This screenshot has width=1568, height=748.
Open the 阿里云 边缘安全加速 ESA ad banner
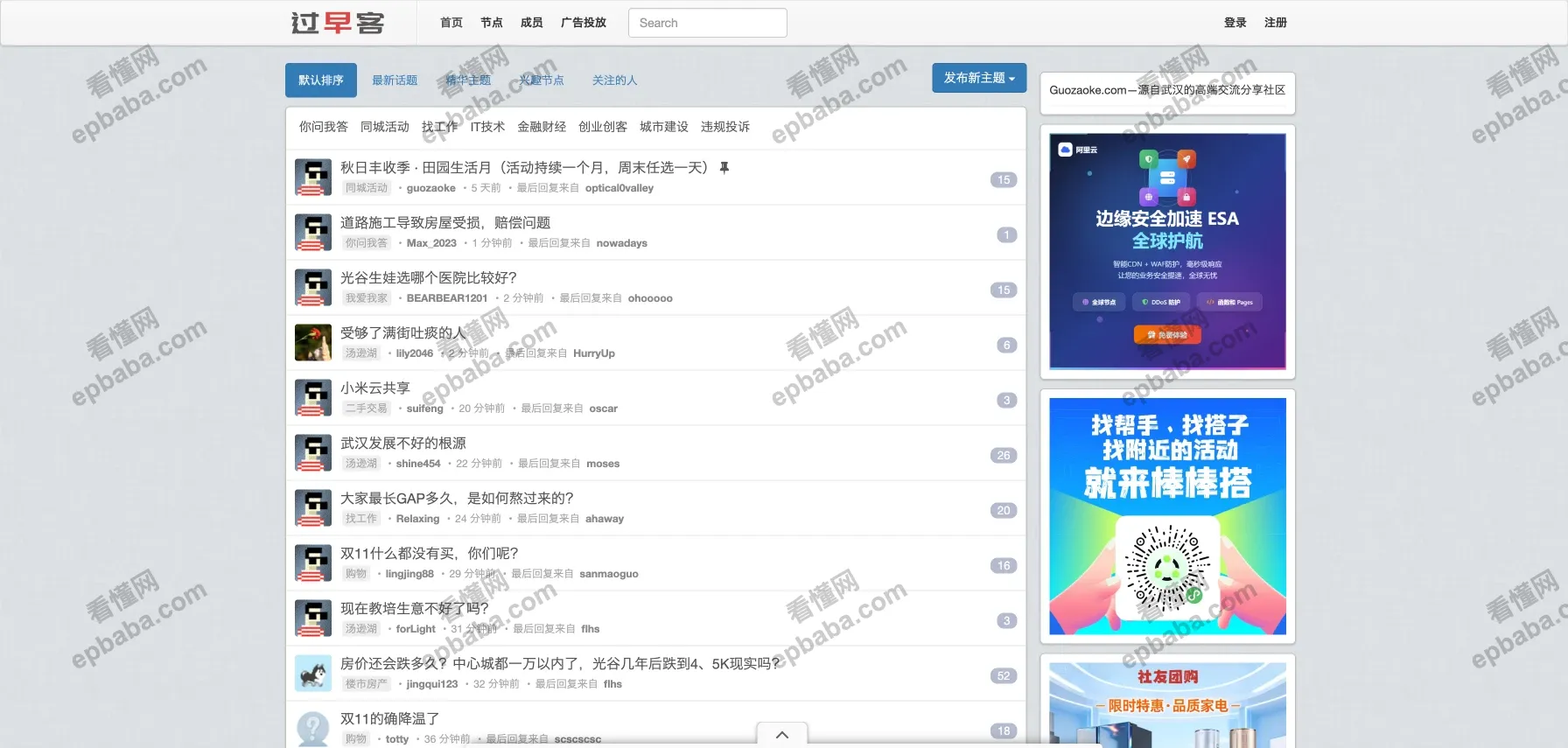1167,251
